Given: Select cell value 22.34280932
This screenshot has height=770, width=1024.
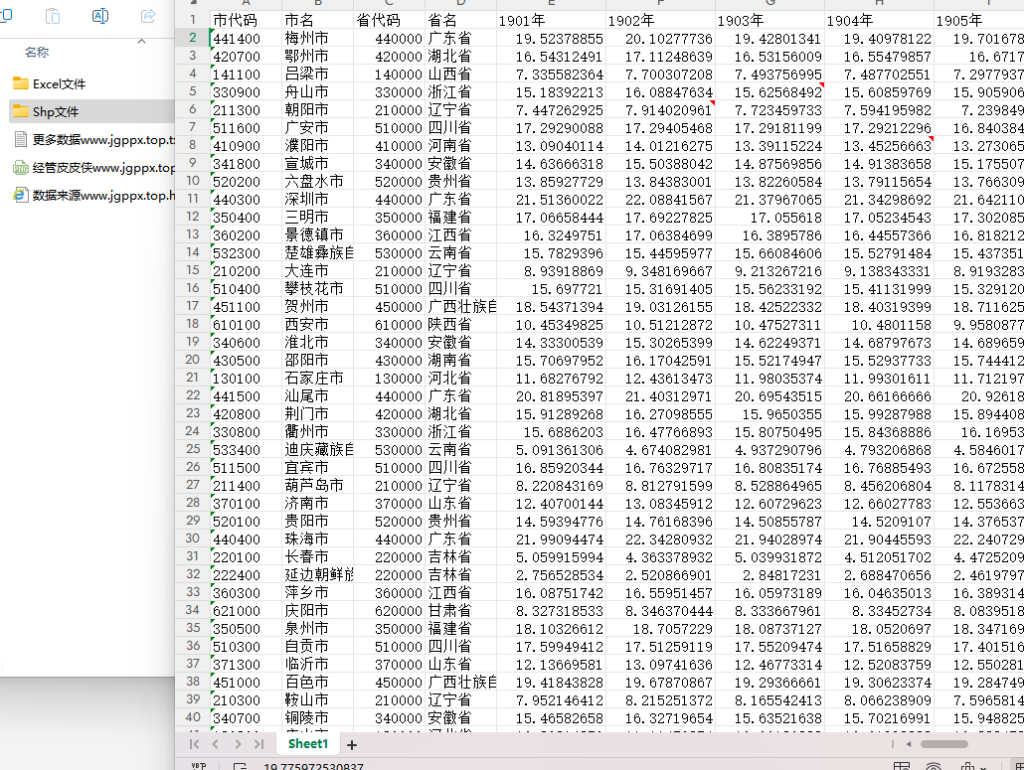Looking at the screenshot, I should pos(660,539).
